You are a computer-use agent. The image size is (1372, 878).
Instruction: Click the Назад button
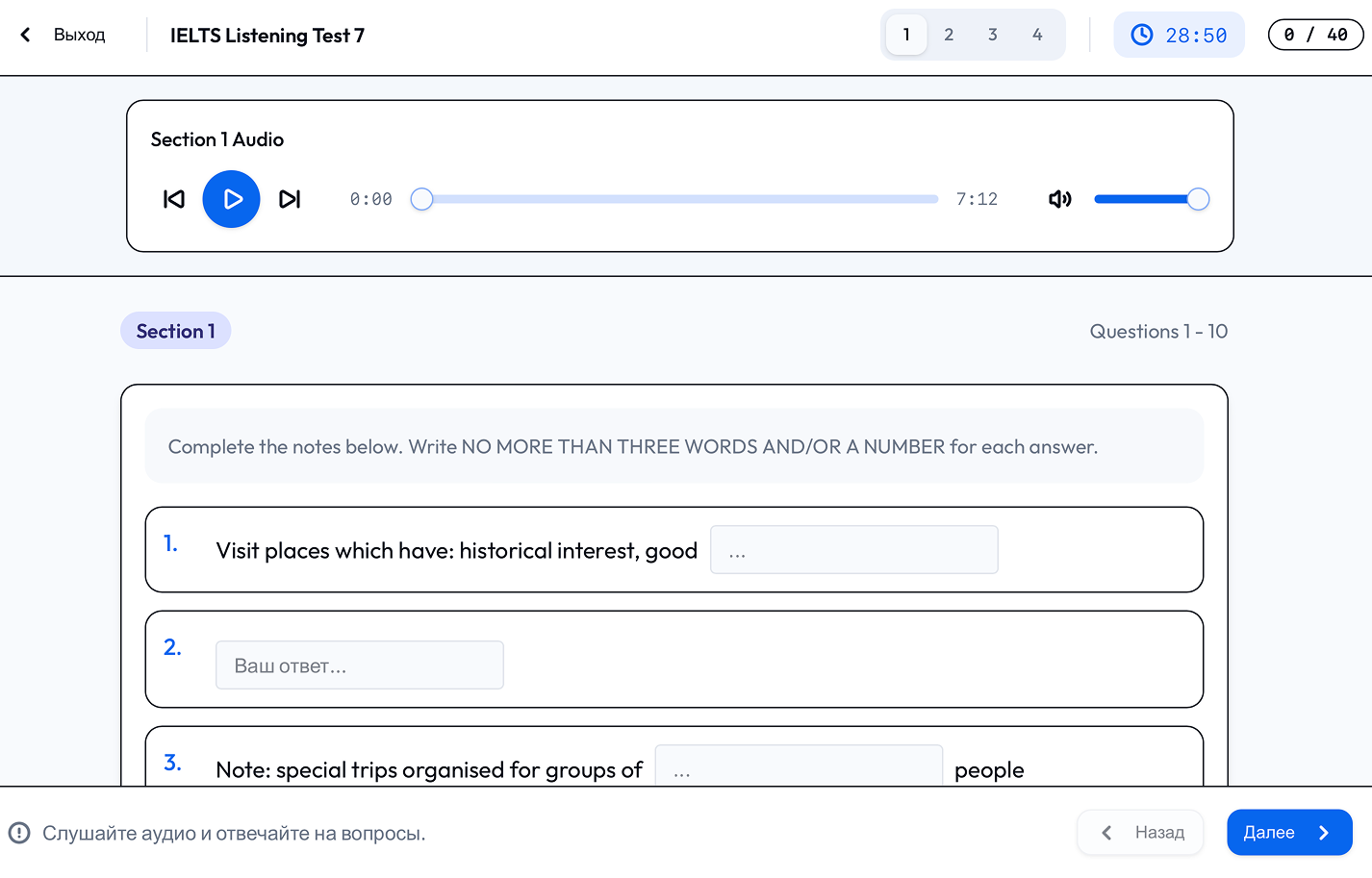coord(1140,833)
